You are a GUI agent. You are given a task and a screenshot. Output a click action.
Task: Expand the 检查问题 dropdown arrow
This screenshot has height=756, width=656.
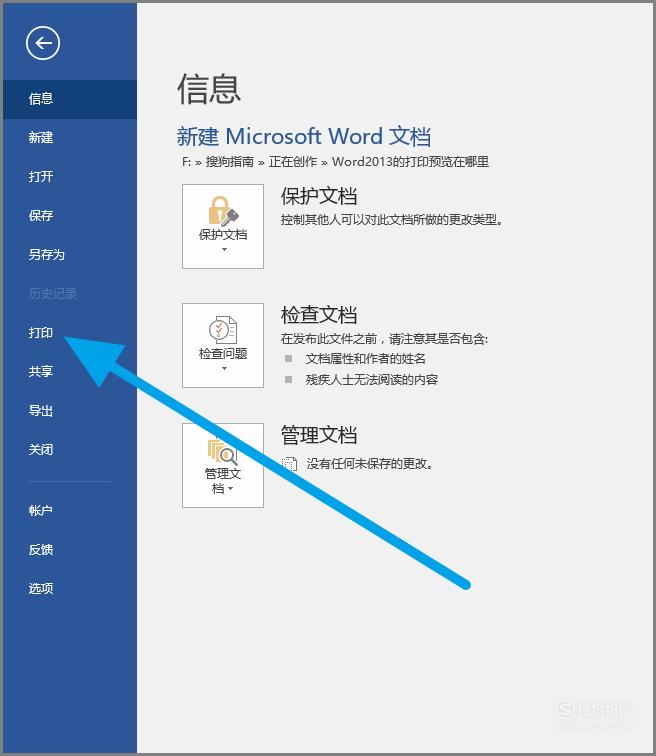[224, 369]
